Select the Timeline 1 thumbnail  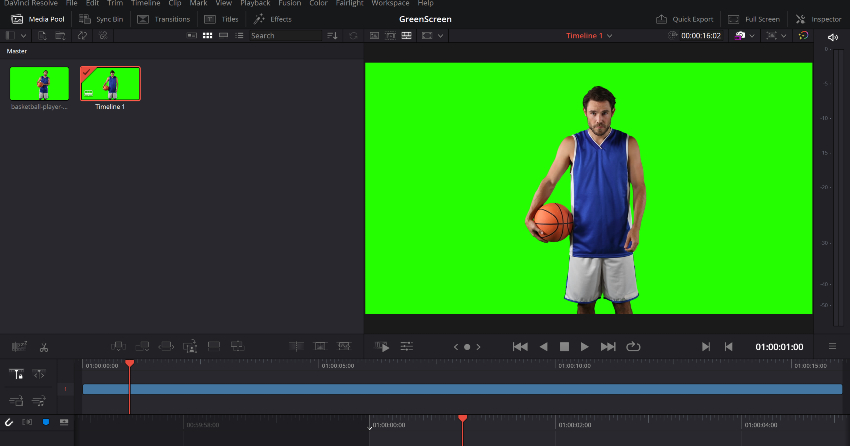pos(110,84)
